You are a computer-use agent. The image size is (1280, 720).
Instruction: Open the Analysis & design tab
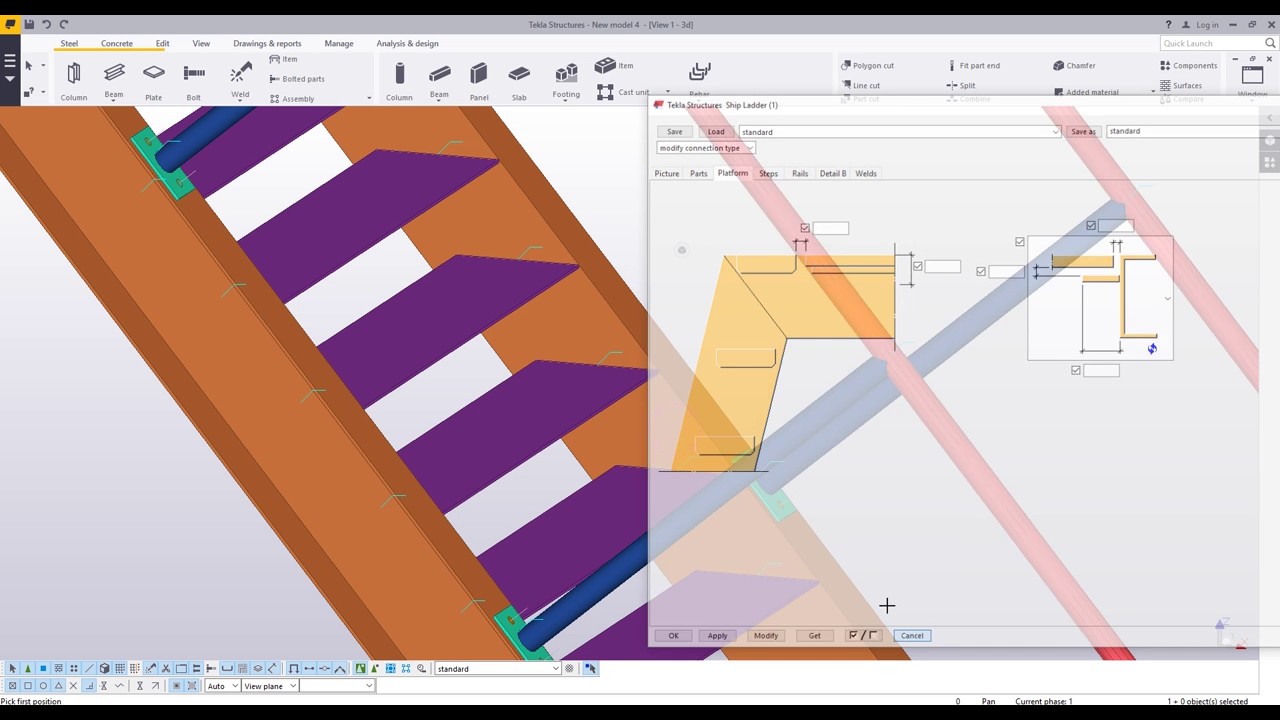(407, 43)
